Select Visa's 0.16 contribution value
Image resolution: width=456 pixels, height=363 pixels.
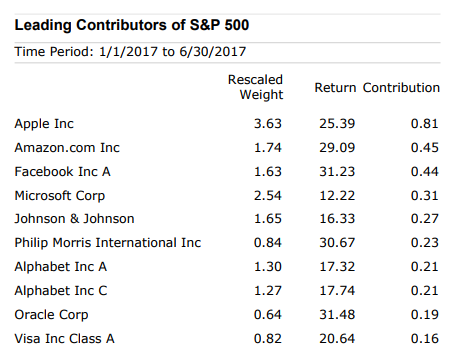click(x=425, y=339)
